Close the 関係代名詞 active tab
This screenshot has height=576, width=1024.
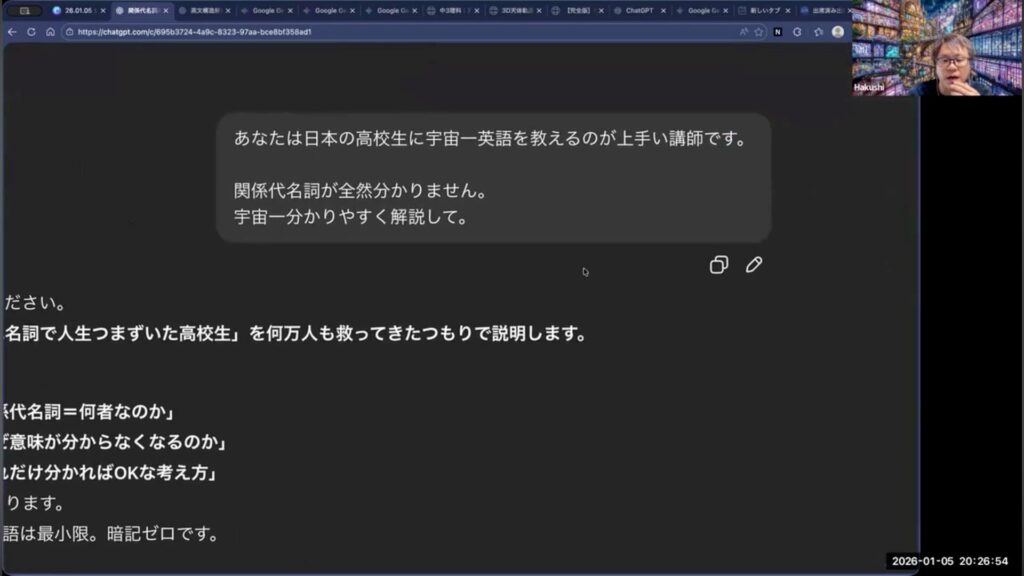click(166, 10)
